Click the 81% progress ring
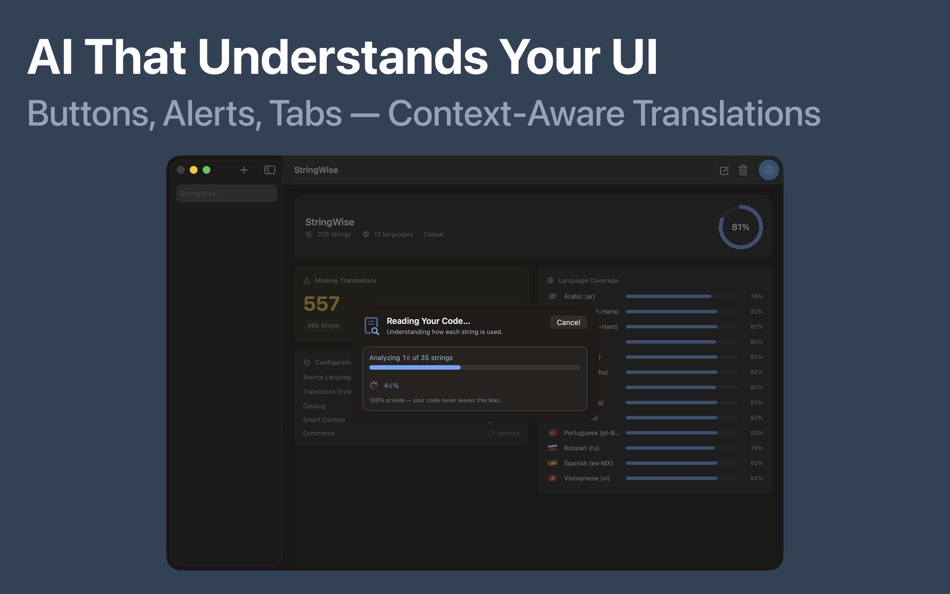 (x=740, y=227)
